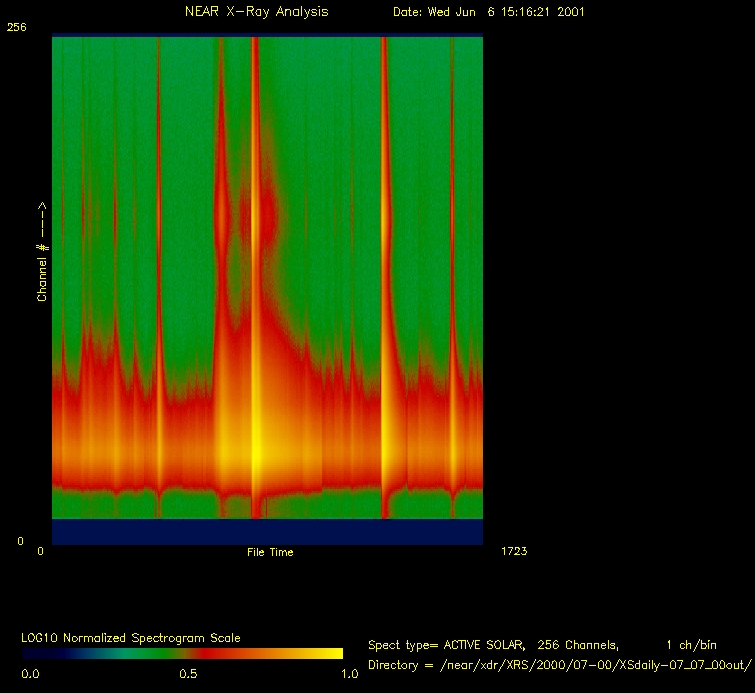
Task: Click the dark blue band at the spectrogram bottom
Action: point(267,532)
